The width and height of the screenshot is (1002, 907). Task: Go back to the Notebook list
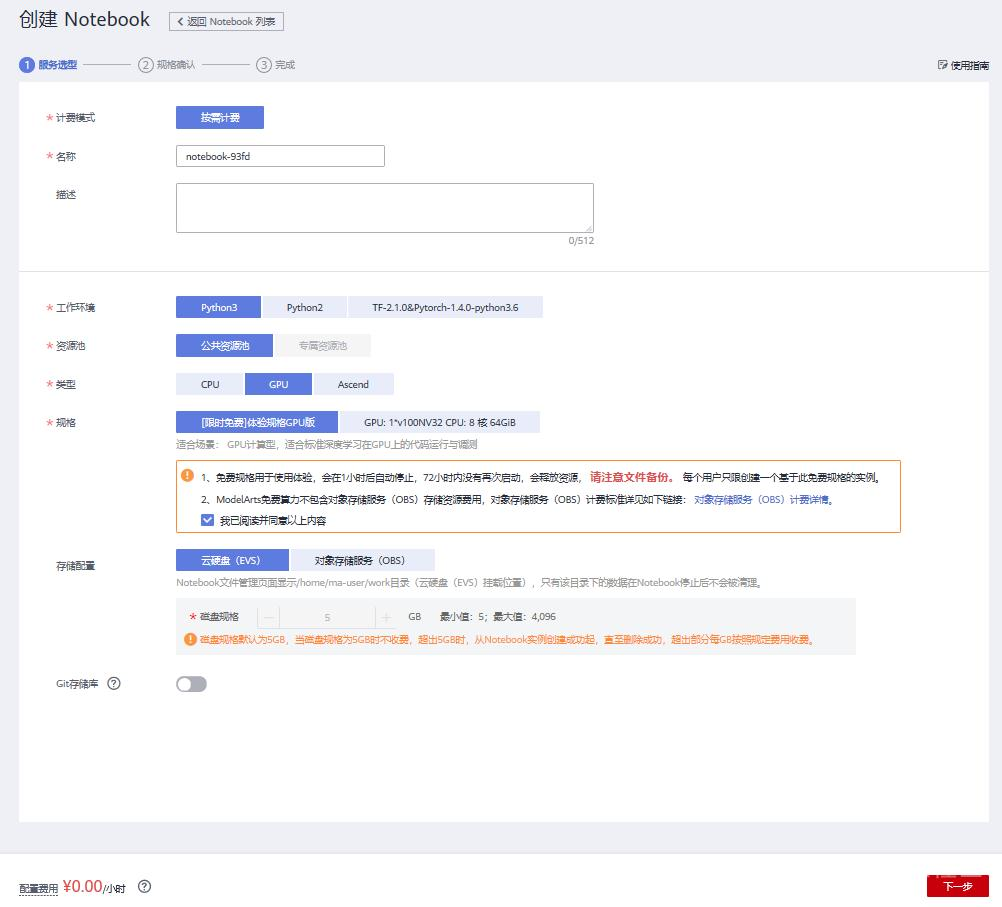click(226, 21)
